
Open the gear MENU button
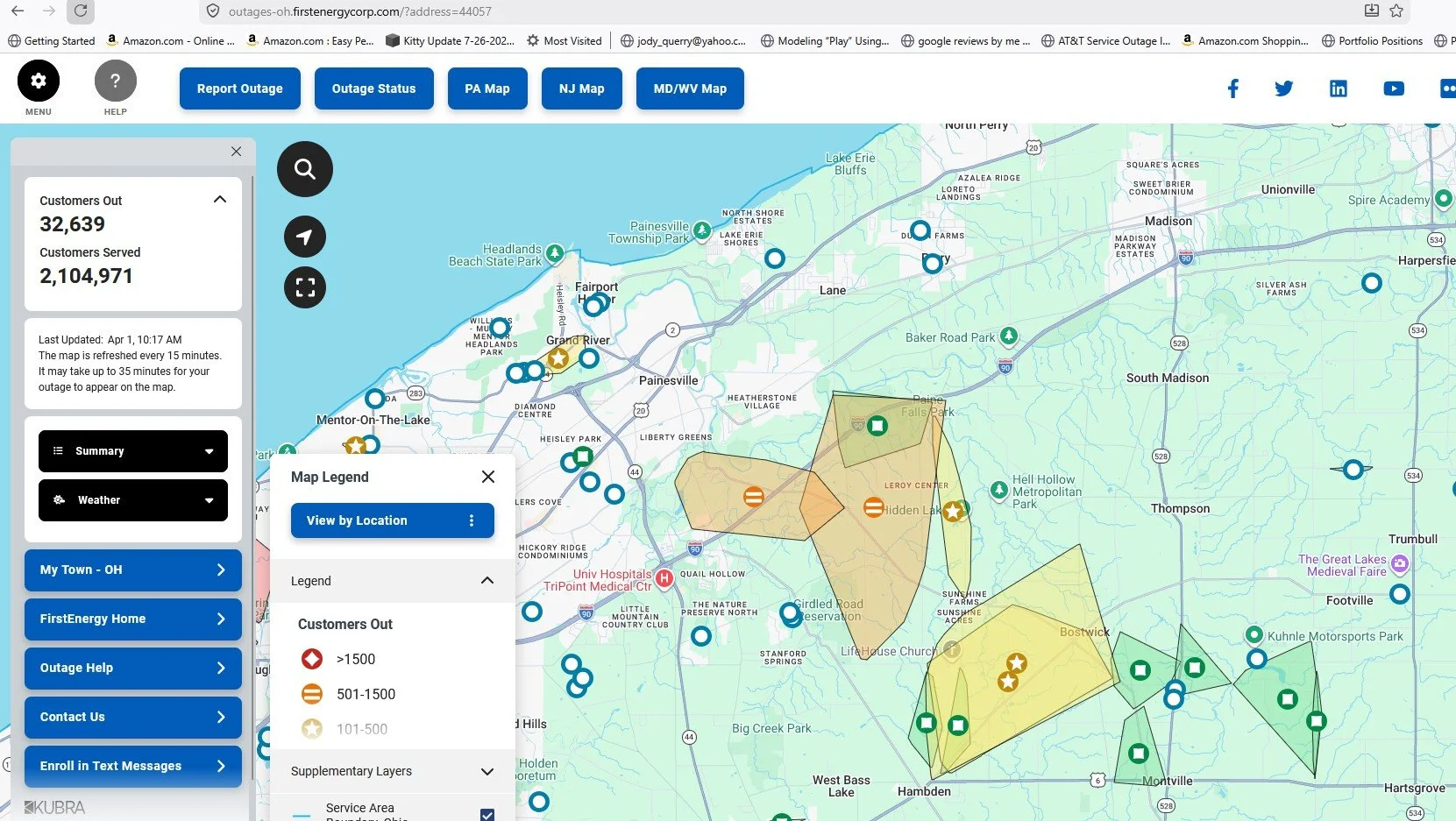[x=39, y=81]
